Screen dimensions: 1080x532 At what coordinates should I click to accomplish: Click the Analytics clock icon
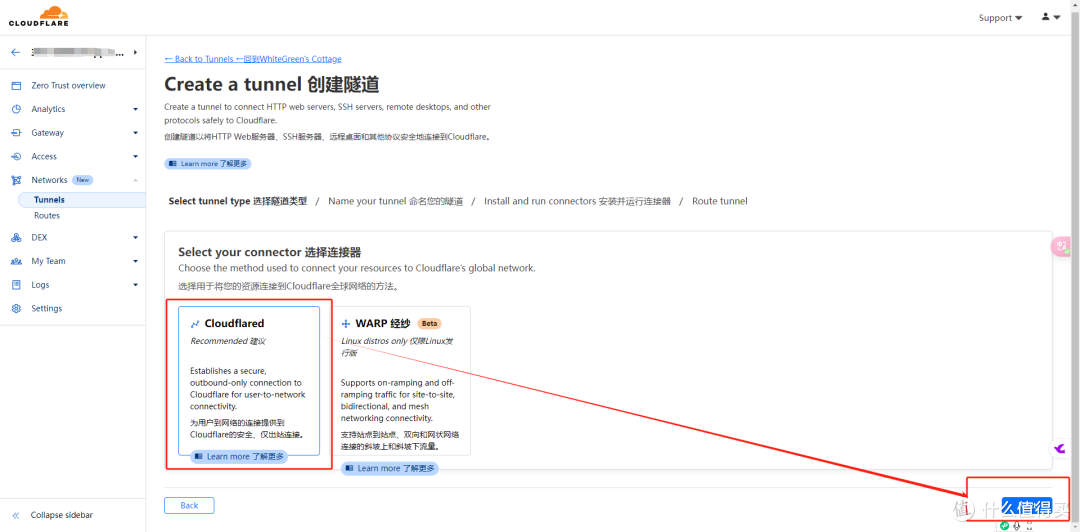pyautogui.click(x=17, y=109)
